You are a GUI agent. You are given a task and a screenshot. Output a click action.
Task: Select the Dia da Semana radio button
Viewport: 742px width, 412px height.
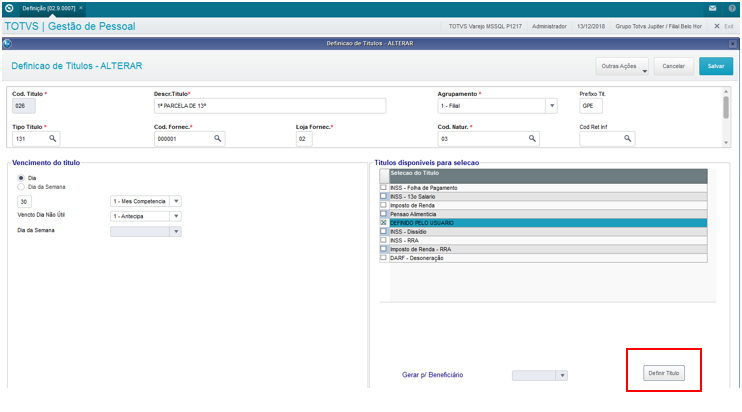(x=21, y=187)
